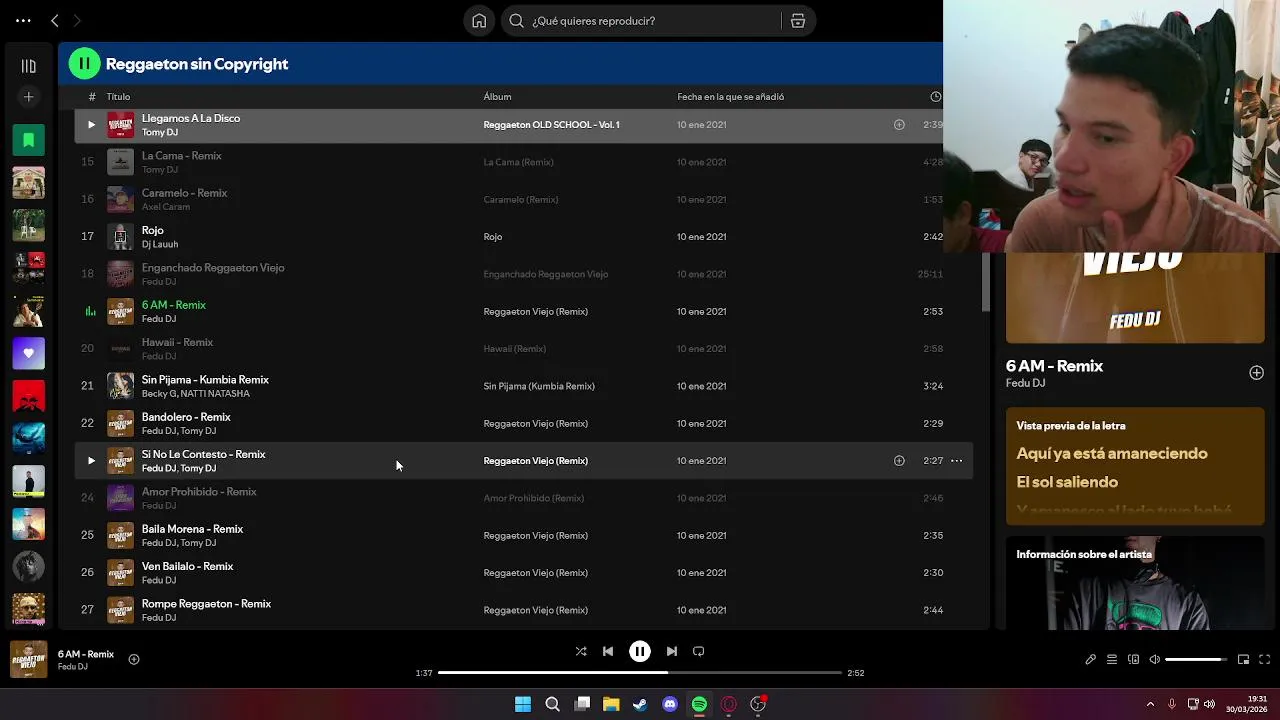Screen dimensions: 1280x720
Task: Play Llegamos A La Disco track
Action: tap(91, 125)
